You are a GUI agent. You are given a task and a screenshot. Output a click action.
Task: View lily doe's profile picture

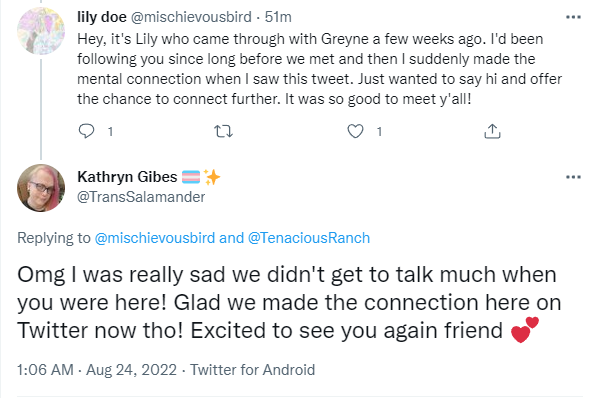pos(41,31)
